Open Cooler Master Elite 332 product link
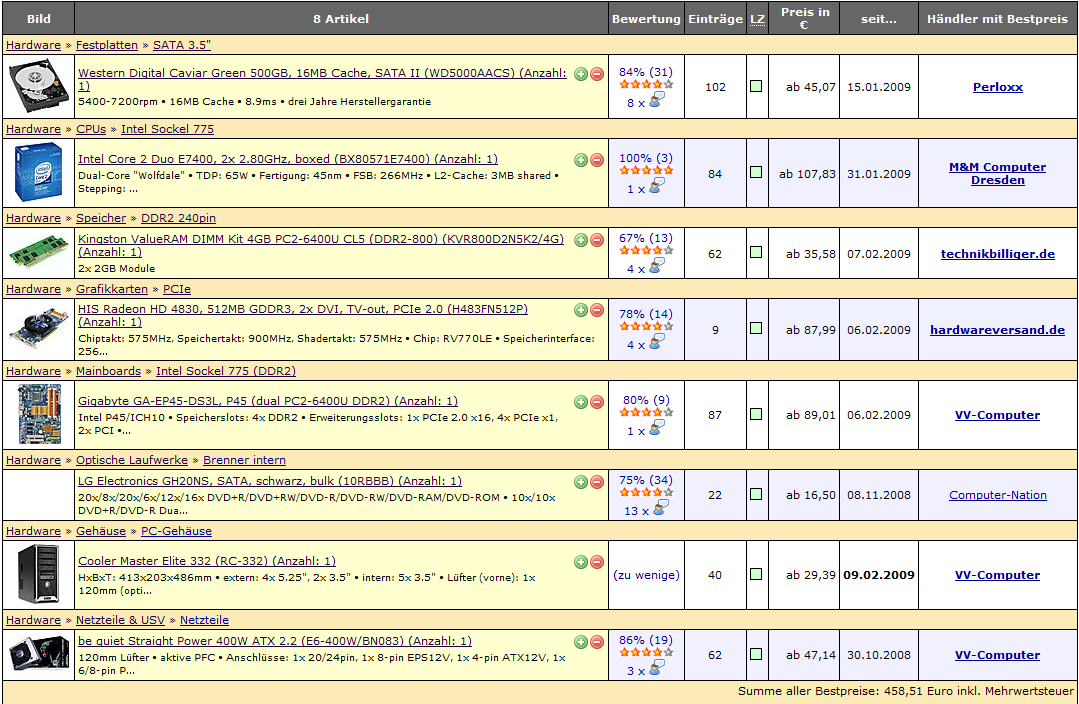Image resolution: width=1079 pixels, height=704 pixels. click(207, 561)
